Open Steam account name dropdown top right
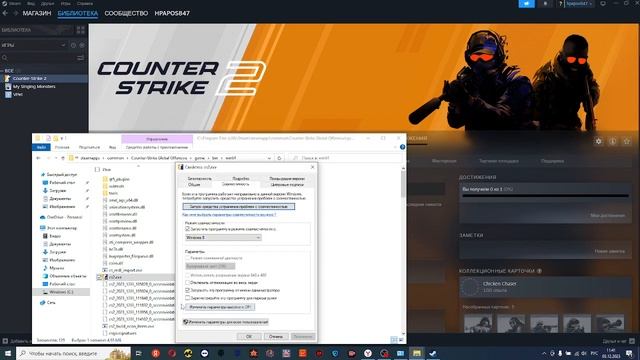 click(x=579, y=4)
